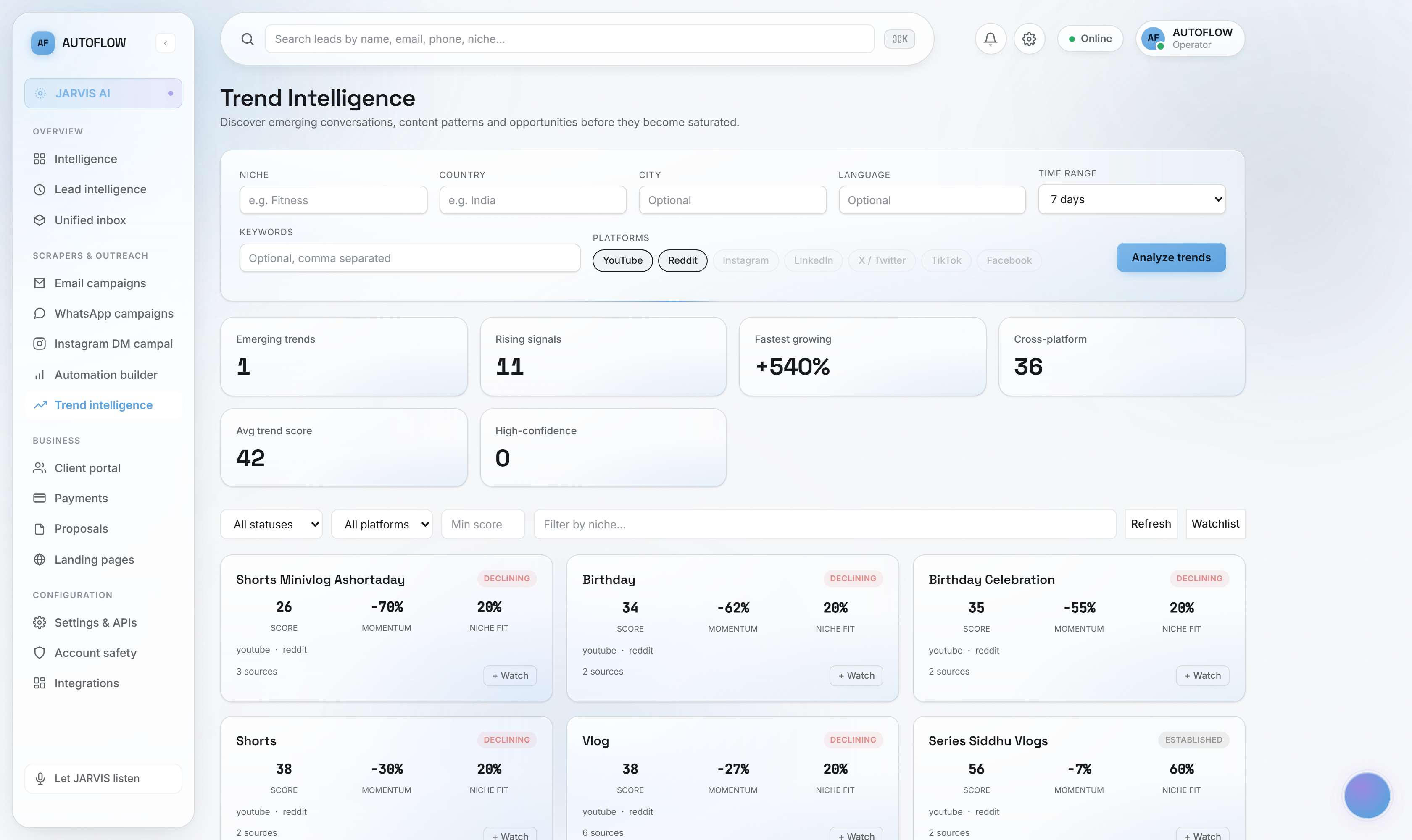
Task: Go to Trend intelligence sidebar item
Action: 103,405
